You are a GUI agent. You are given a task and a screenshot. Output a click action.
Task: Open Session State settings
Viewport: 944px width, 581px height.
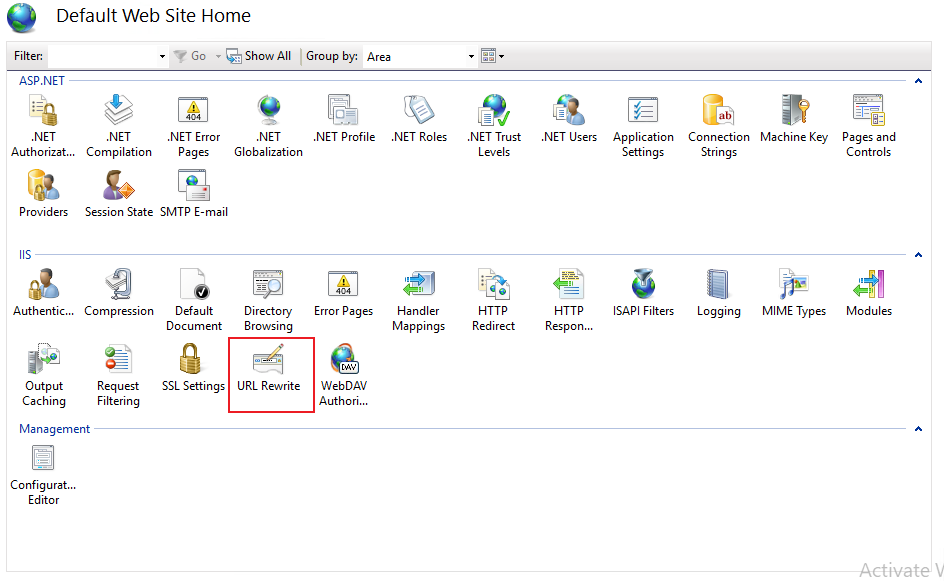(119, 194)
